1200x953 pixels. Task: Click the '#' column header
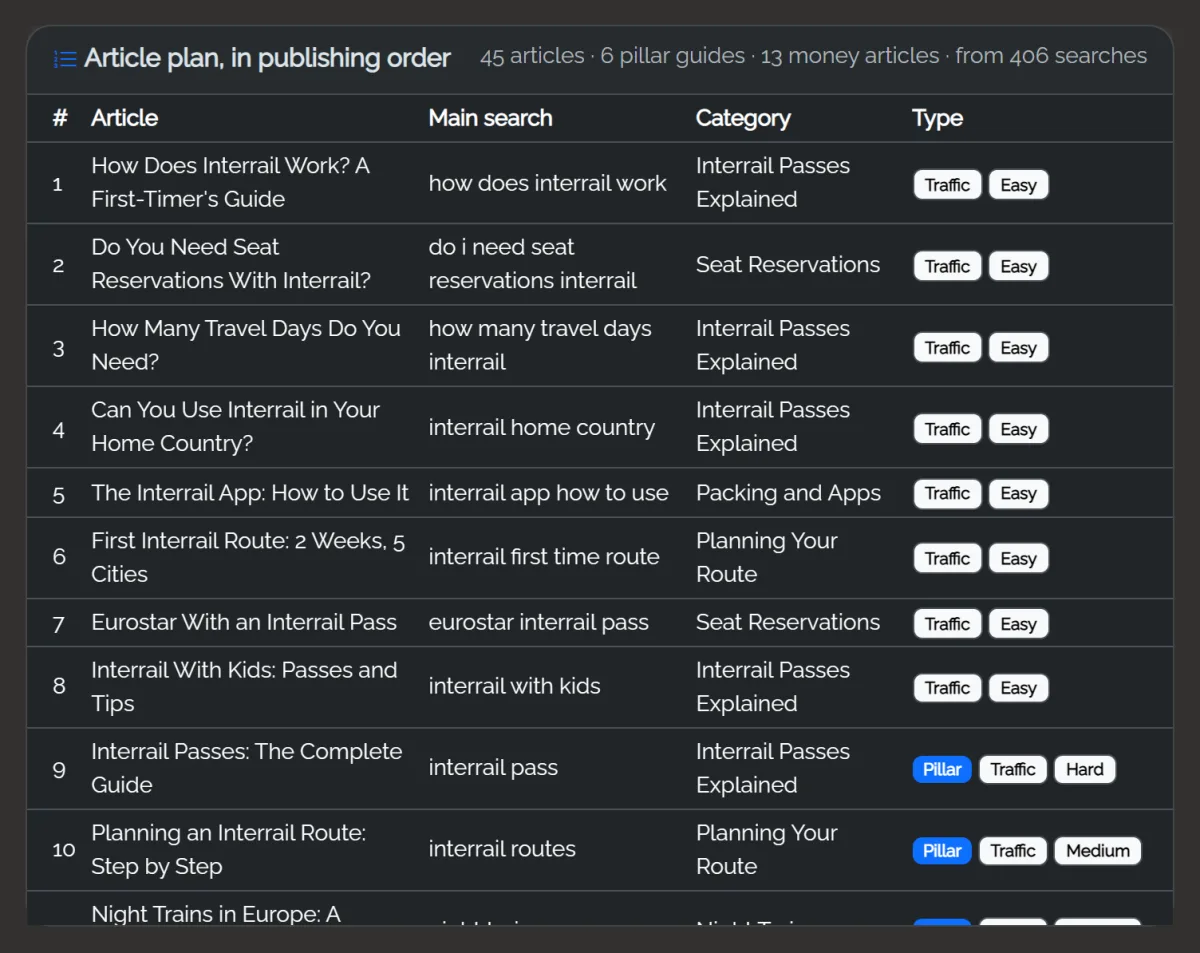60,118
